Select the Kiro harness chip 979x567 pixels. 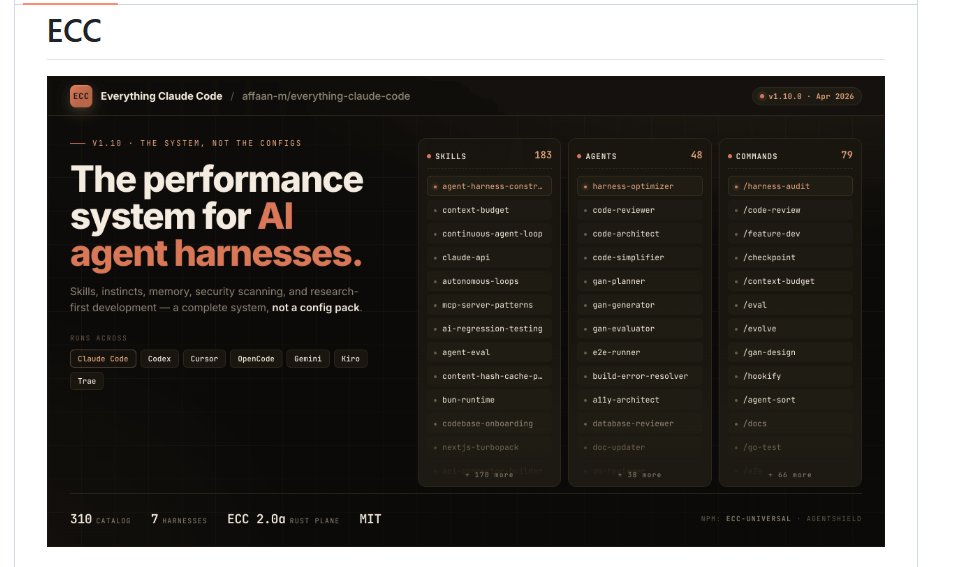350,359
